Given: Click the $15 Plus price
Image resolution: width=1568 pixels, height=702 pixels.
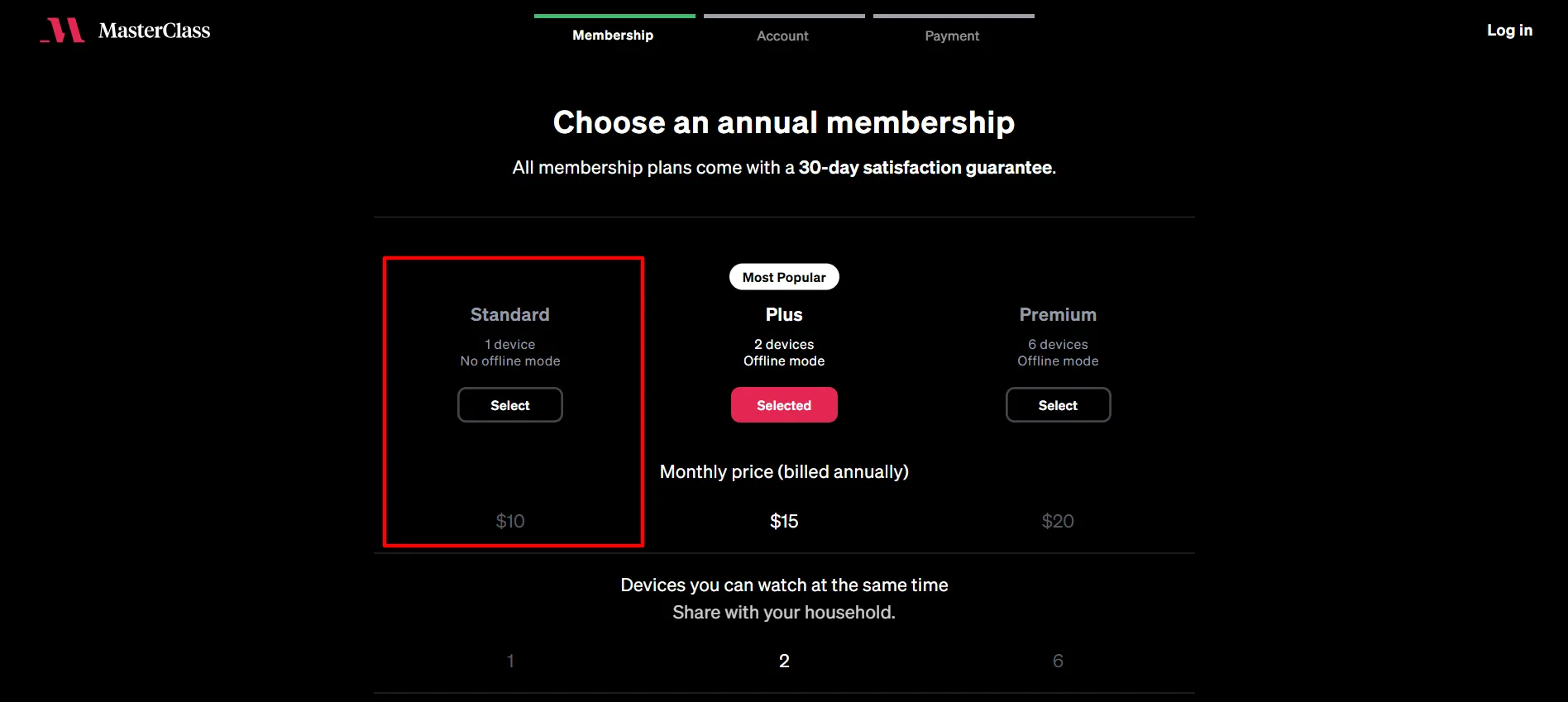Looking at the screenshot, I should [784, 521].
